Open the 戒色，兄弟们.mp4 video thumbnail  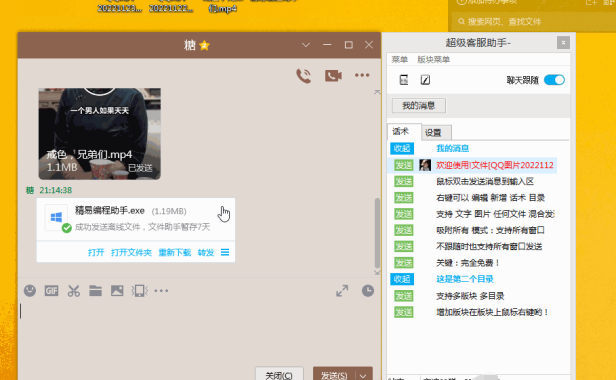(x=99, y=134)
